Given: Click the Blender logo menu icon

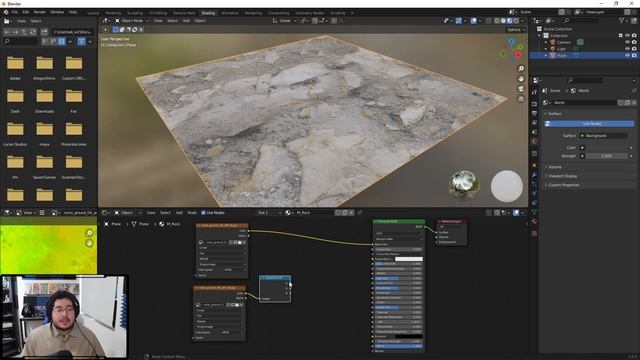Looking at the screenshot, I should pyautogui.click(x=6, y=12).
